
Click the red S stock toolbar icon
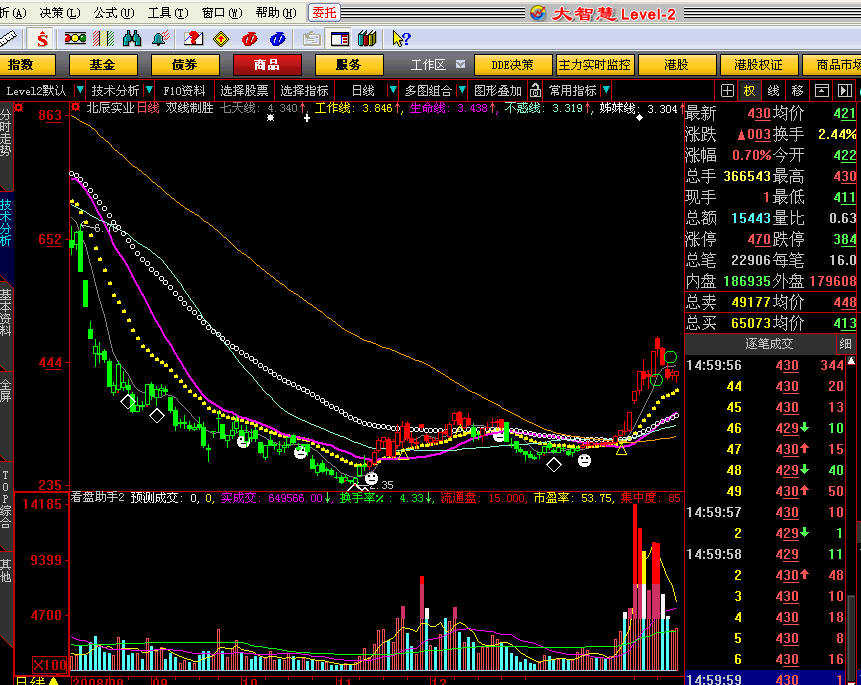tap(42, 39)
